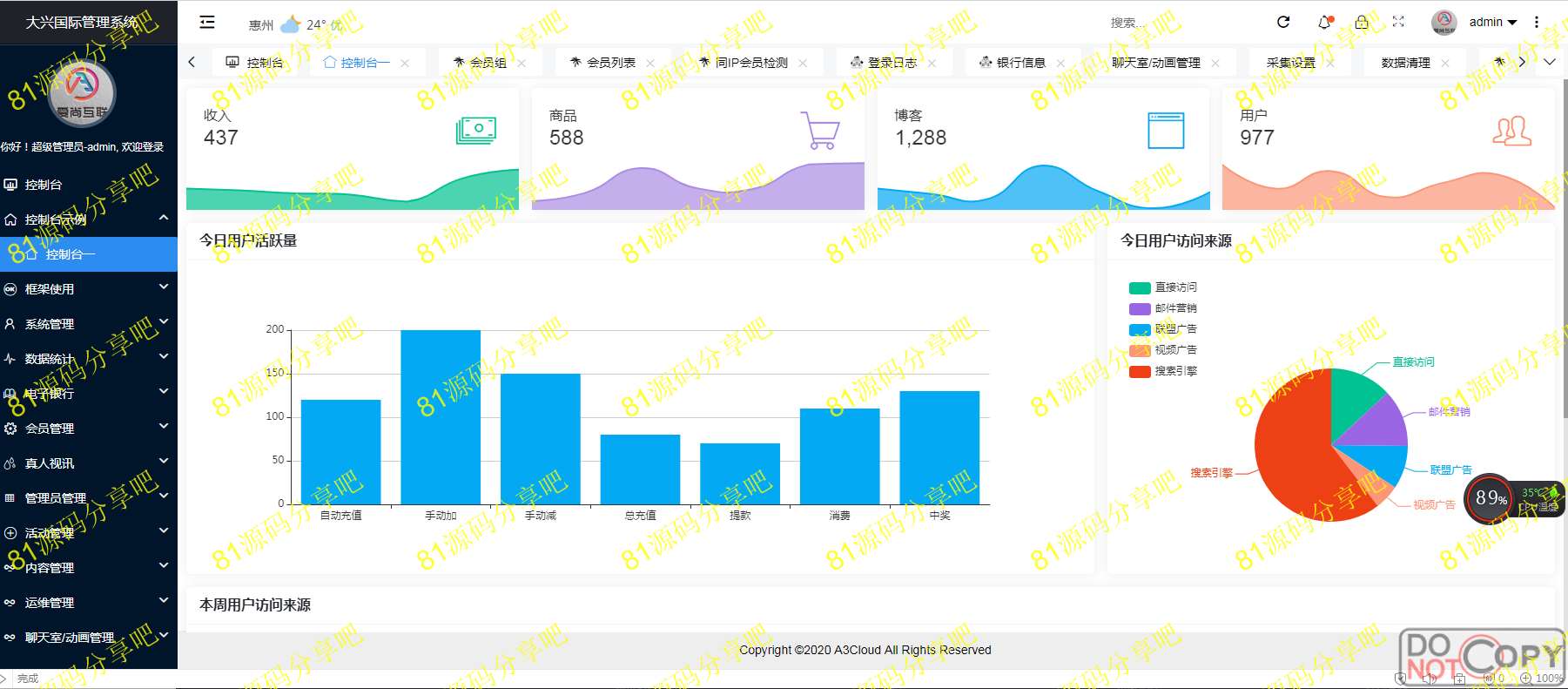Click the three-dot more options icon
The width and height of the screenshot is (1568, 689).
click(x=1537, y=23)
